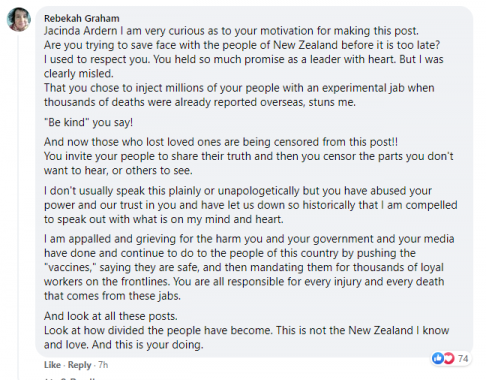Viewport: 486px width, 380px height.
Task: Click the line "Are you trying to save face"
Action: coord(242,45)
